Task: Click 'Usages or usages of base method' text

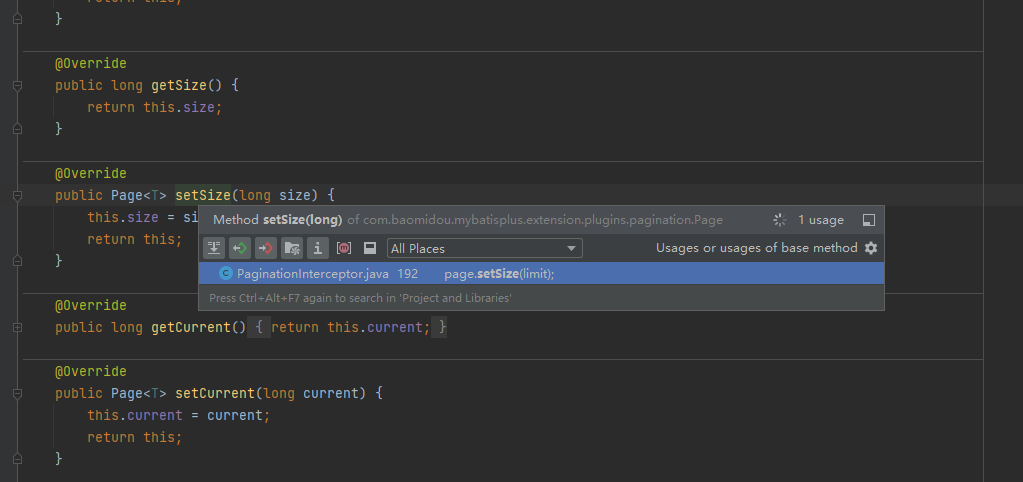Action: pos(757,248)
